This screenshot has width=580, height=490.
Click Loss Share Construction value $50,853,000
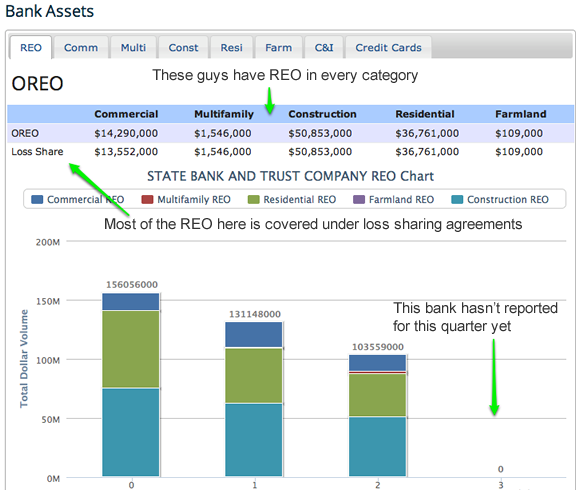coord(320,152)
